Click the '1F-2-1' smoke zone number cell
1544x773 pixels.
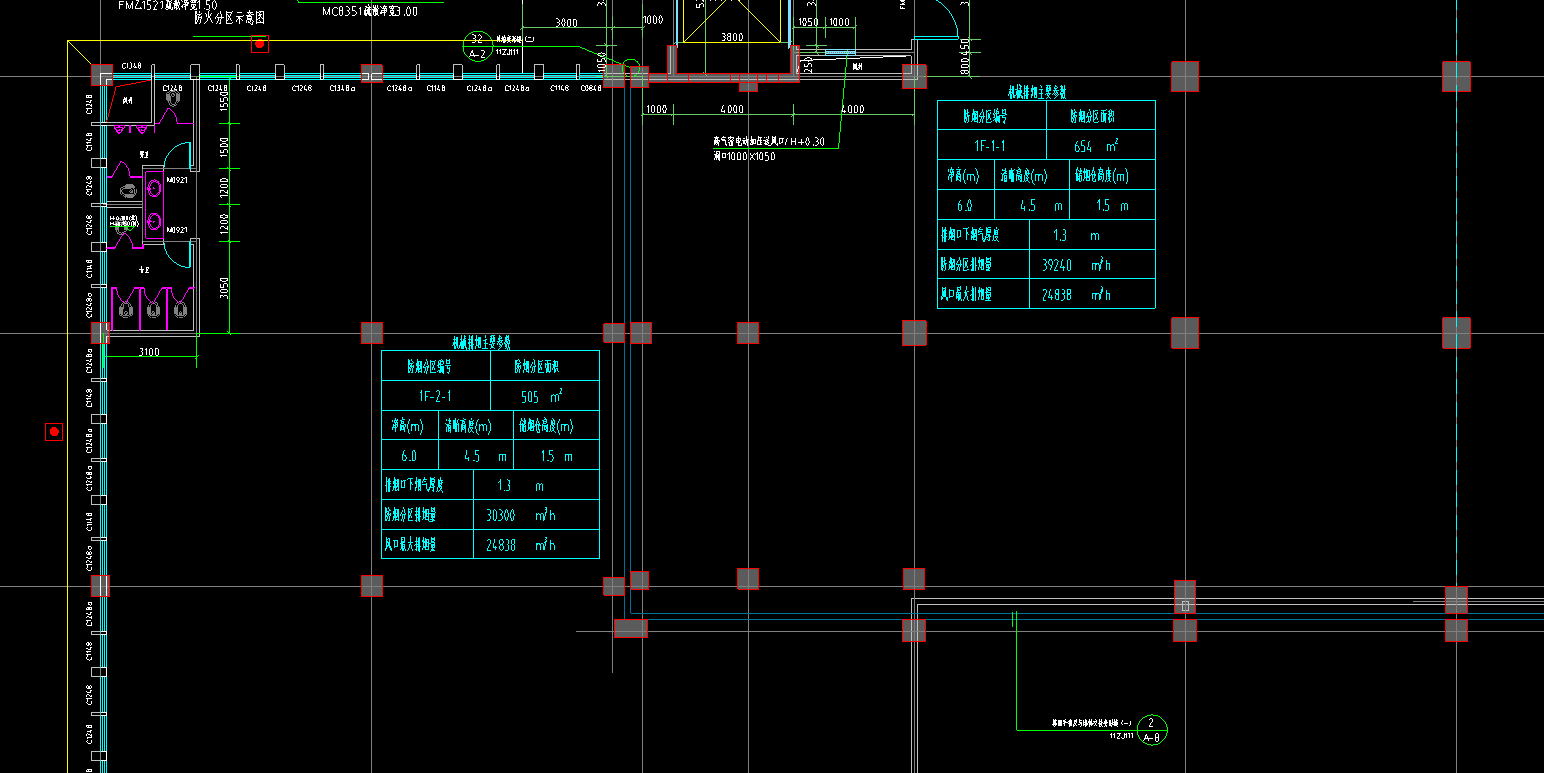click(435, 397)
